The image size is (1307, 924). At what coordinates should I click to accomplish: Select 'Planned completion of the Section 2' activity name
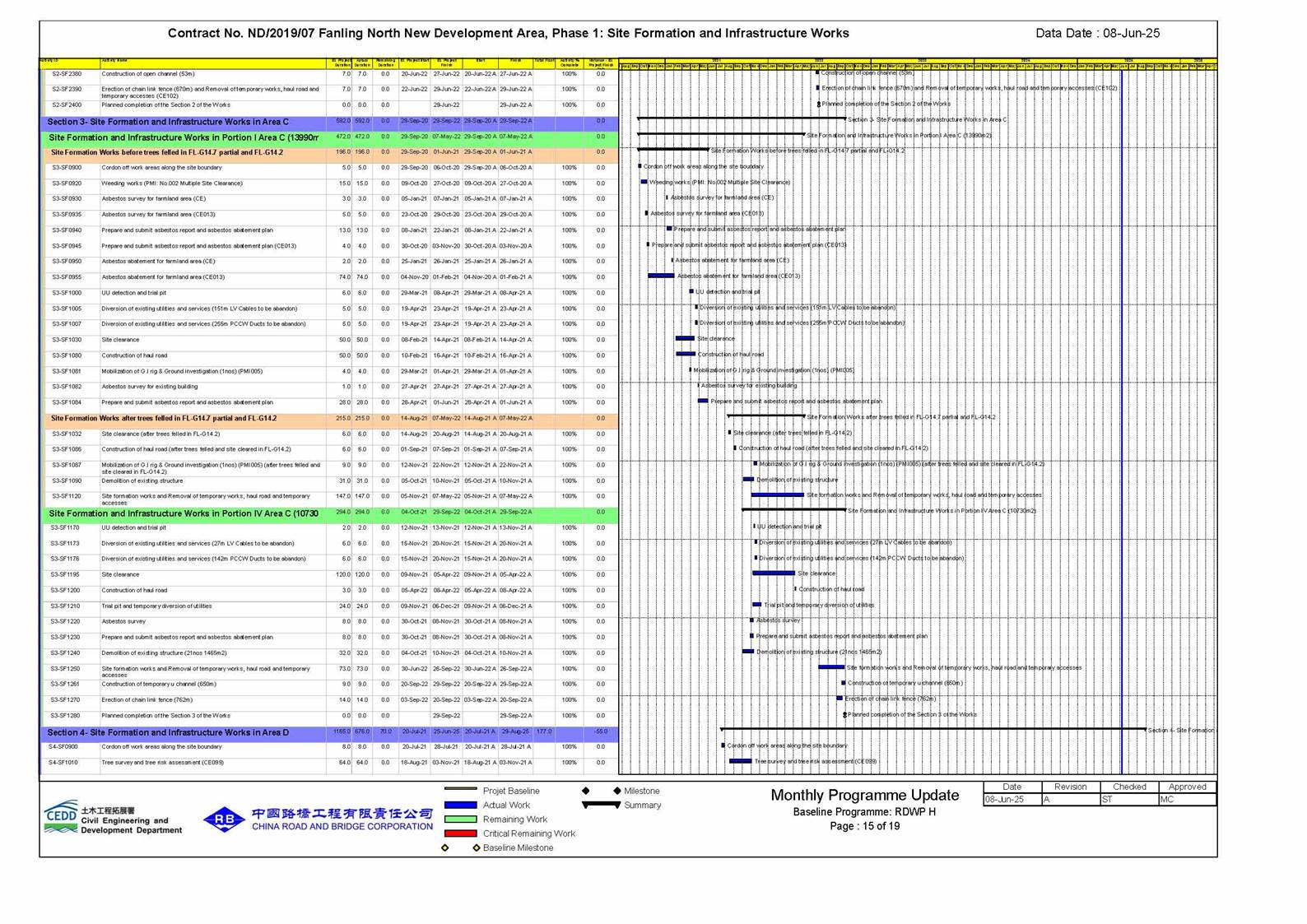click(x=165, y=104)
